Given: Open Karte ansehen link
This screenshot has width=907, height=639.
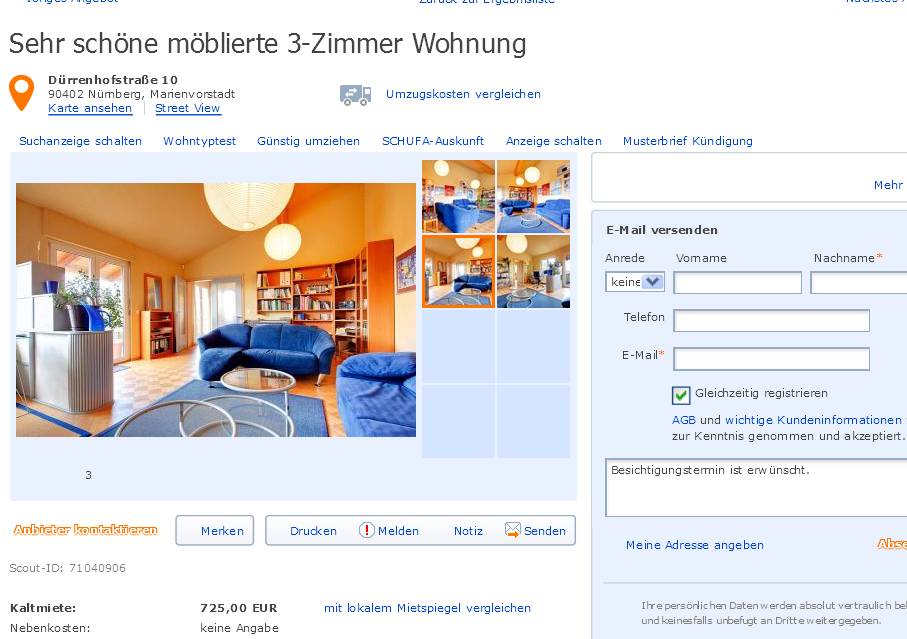Looking at the screenshot, I should (90, 108).
